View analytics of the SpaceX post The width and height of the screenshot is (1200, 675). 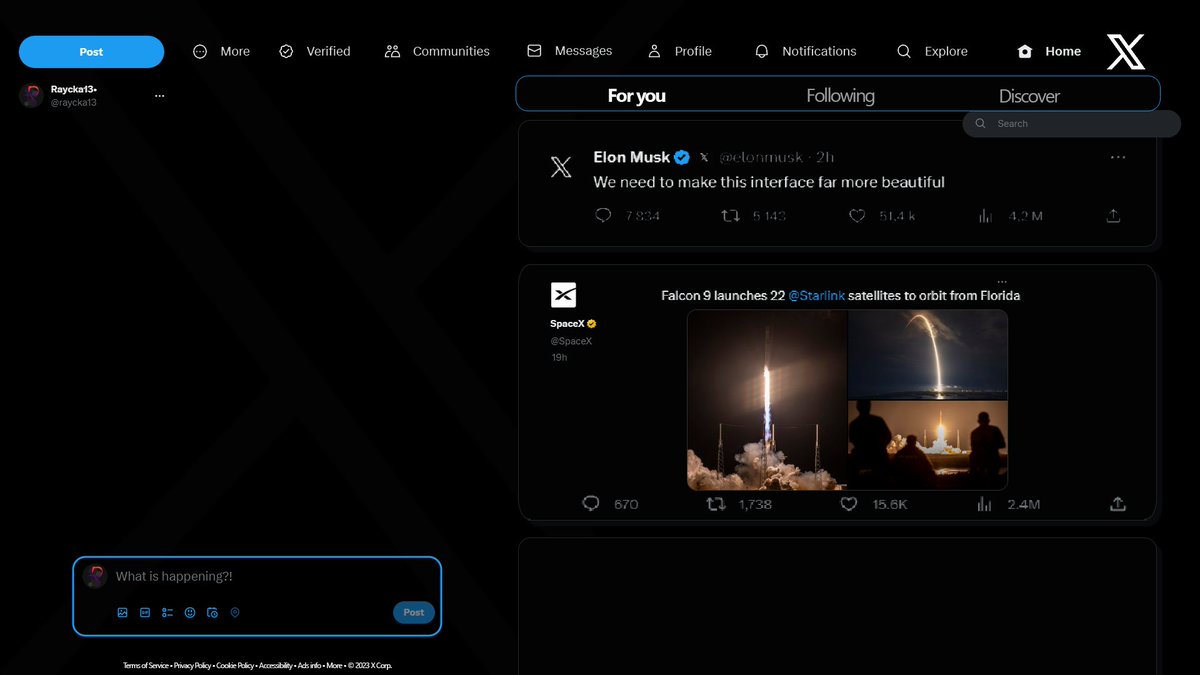(x=984, y=504)
